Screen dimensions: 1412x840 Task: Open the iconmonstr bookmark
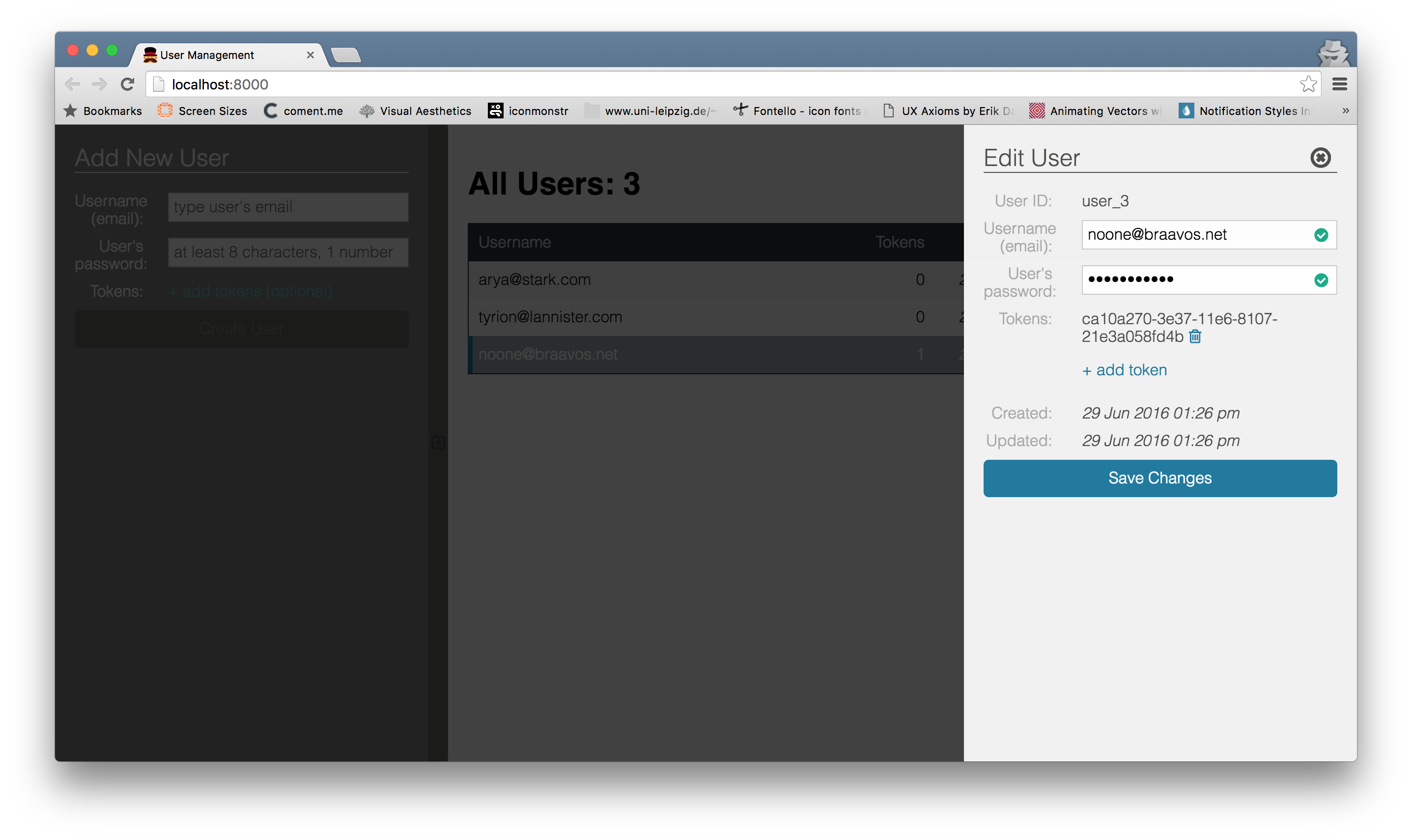(x=528, y=111)
